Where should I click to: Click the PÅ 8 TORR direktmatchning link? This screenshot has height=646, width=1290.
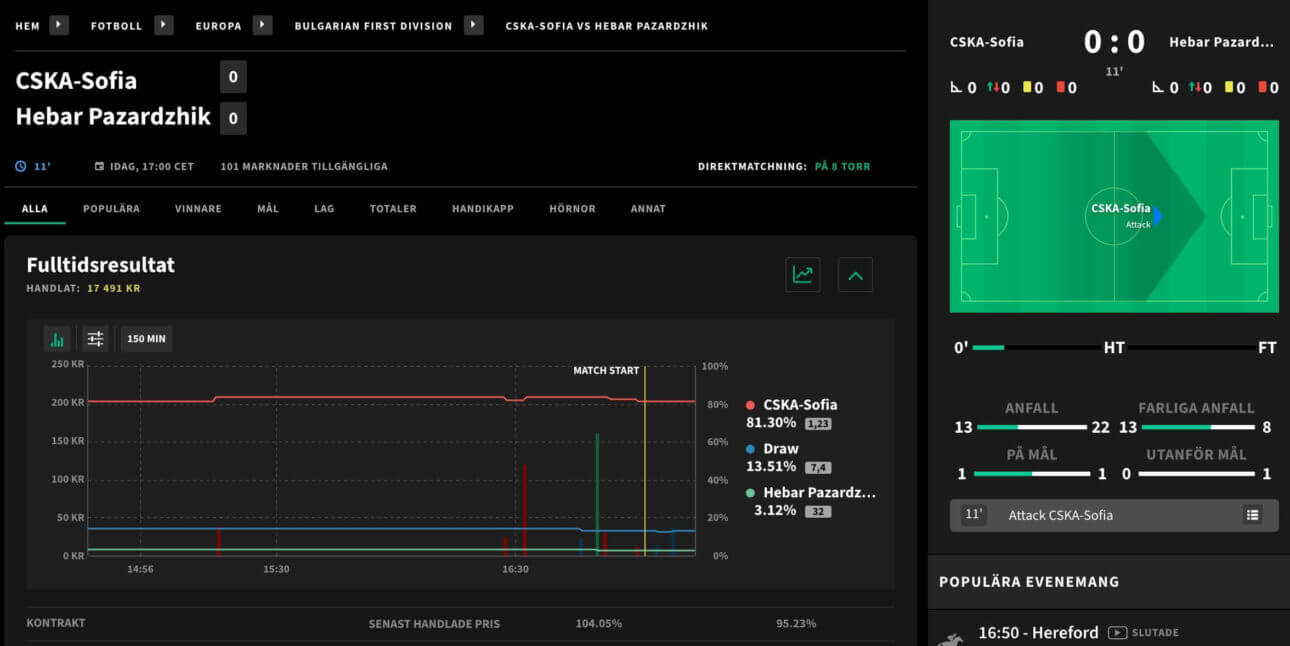pos(842,166)
